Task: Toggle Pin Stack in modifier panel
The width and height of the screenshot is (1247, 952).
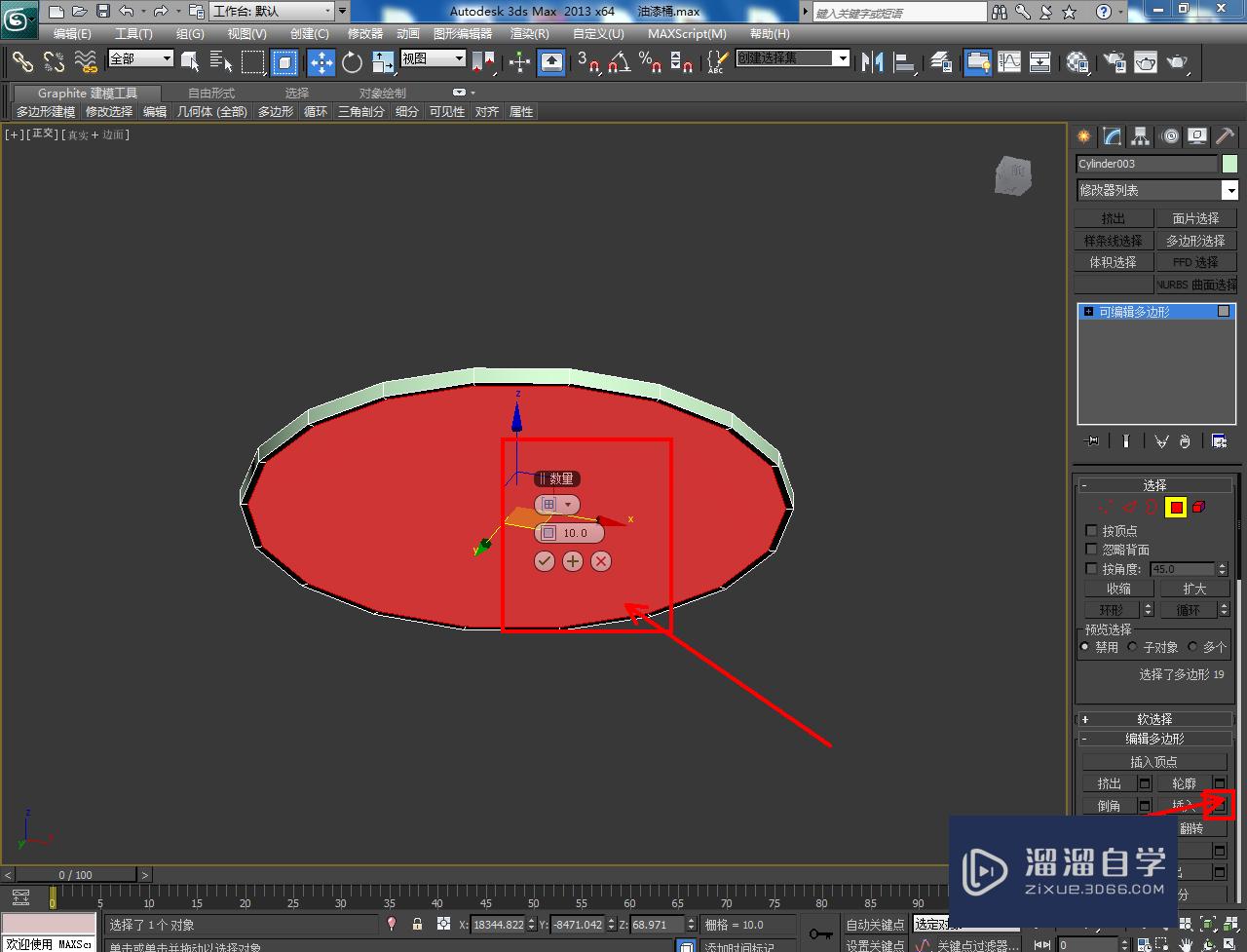Action: point(1092,441)
